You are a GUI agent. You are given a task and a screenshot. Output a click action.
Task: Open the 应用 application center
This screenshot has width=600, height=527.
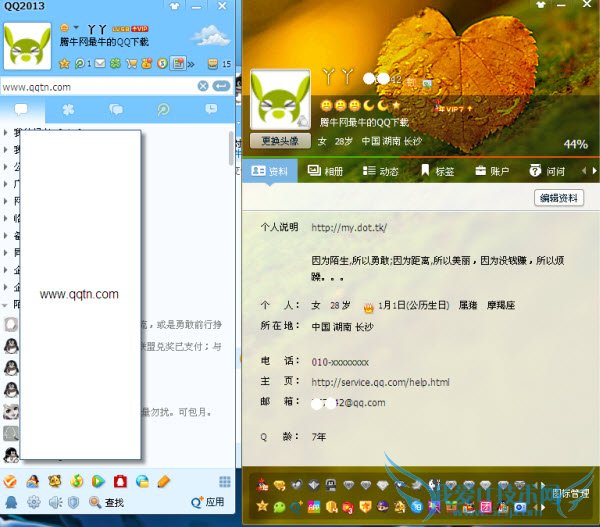[x=208, y=502]
